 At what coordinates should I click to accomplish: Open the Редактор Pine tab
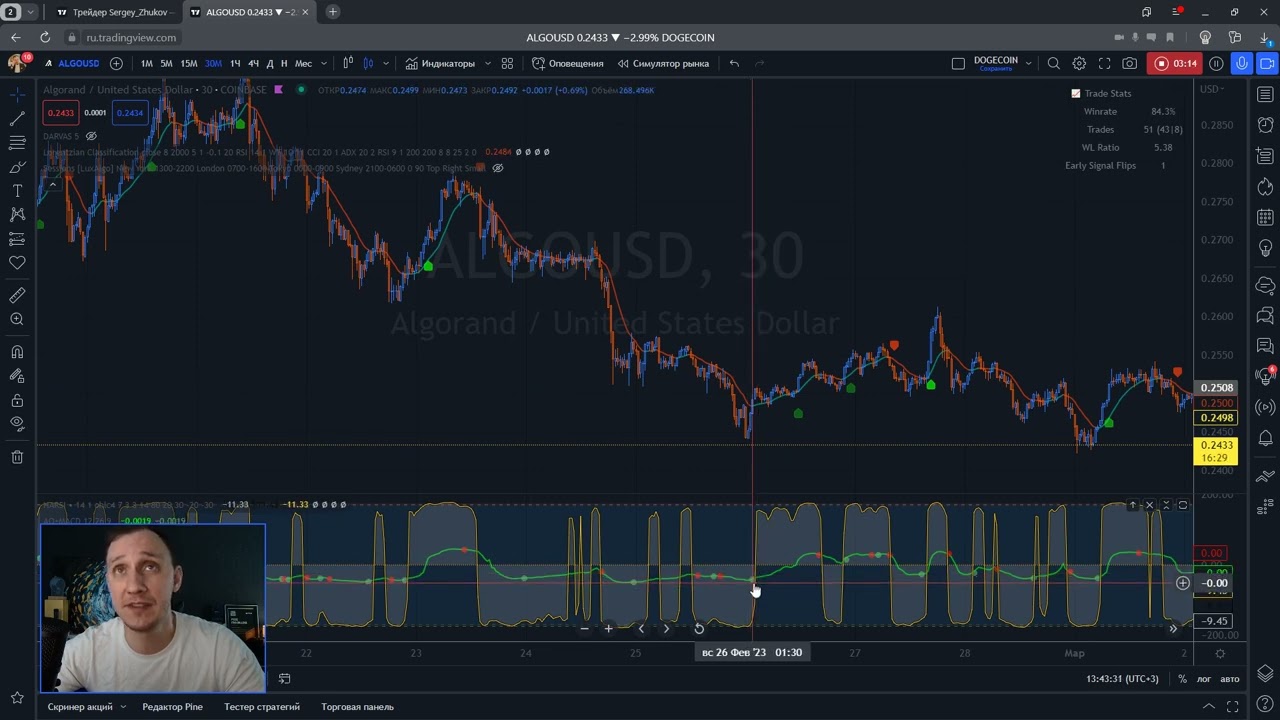click(172, 707)
